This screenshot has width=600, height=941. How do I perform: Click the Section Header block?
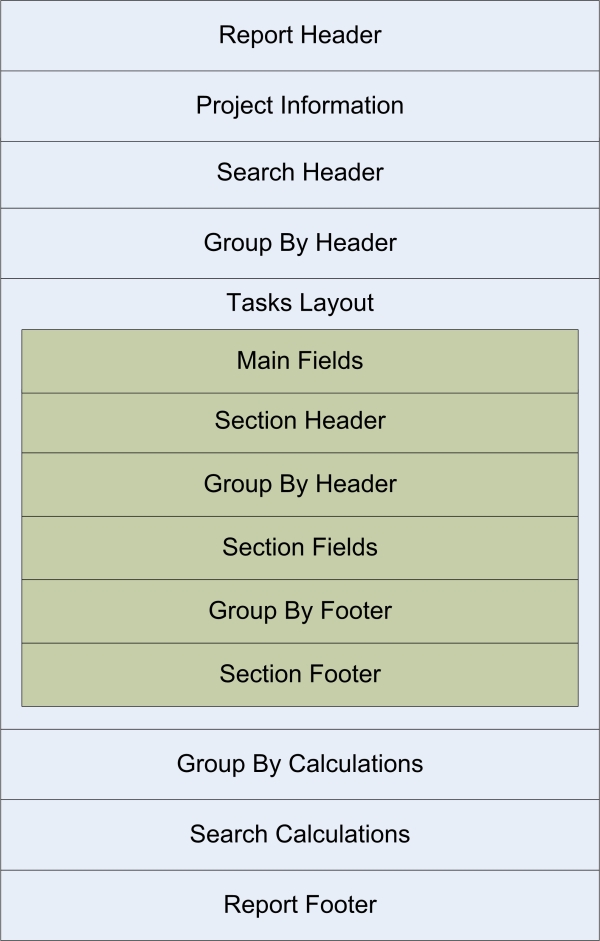tap(300, 422)
